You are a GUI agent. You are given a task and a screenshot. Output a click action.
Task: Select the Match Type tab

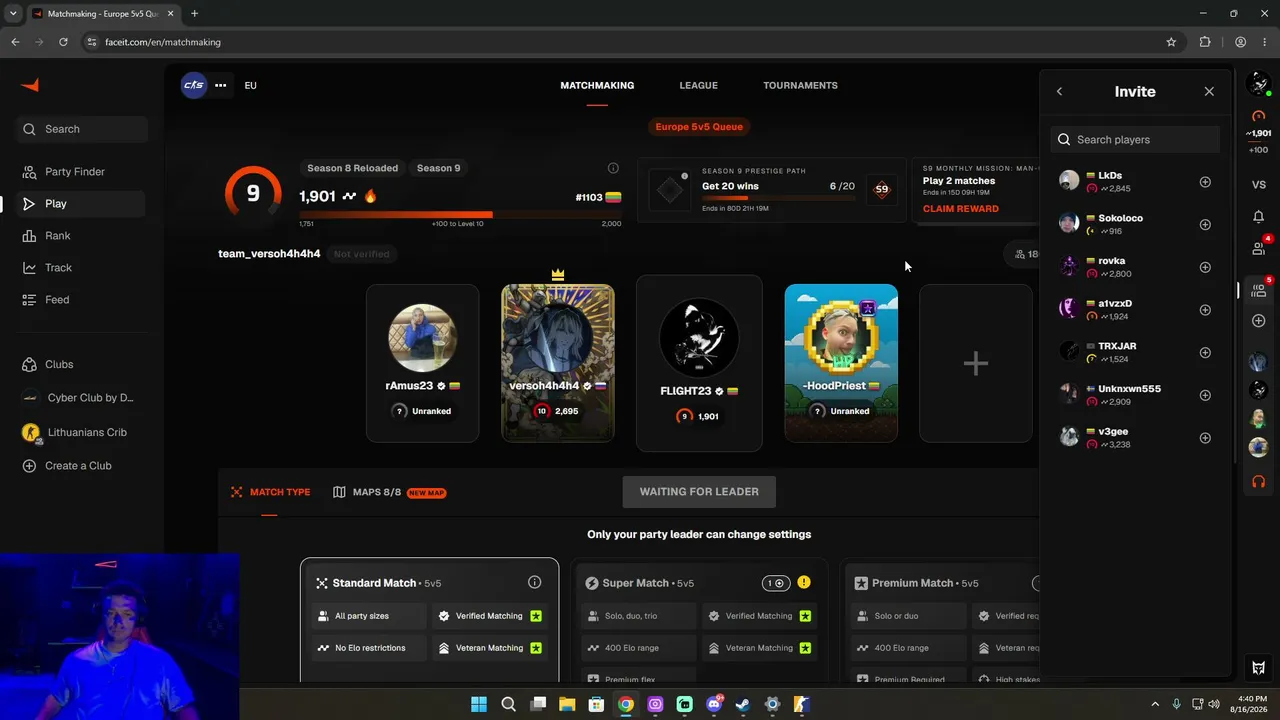point(270,492)
